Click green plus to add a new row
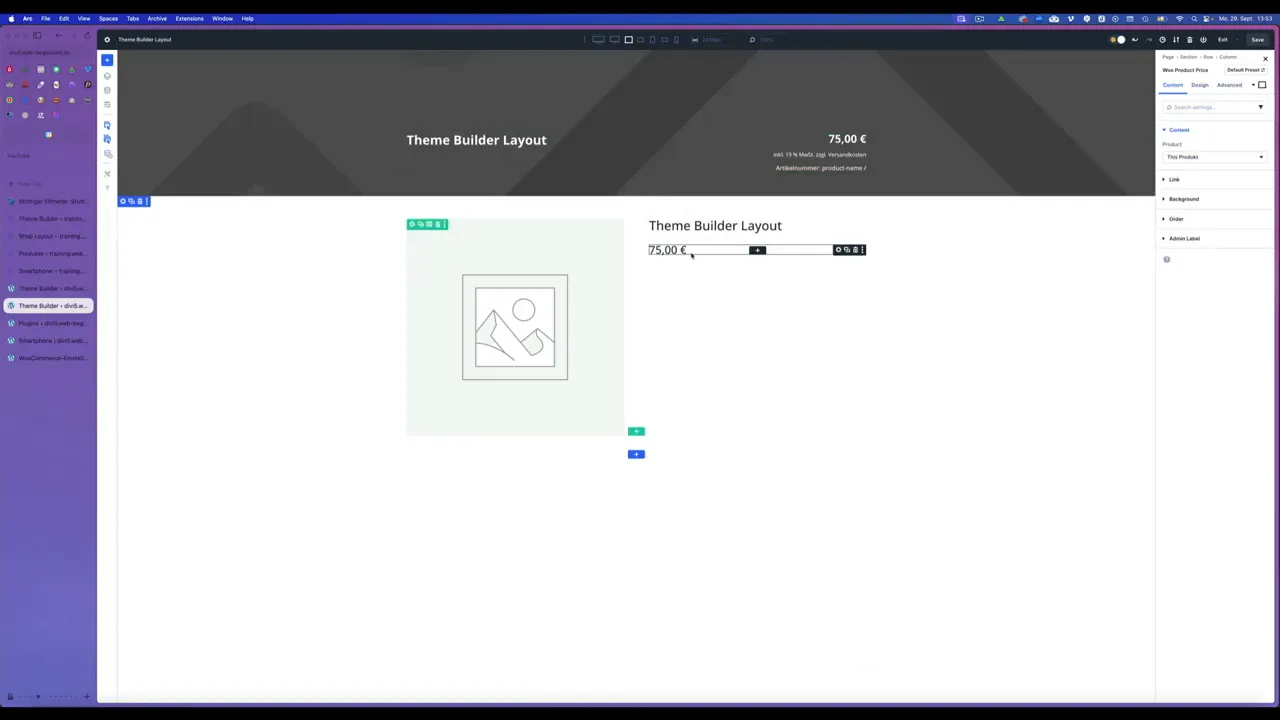The width and height of the screenshot is (1280, 720). pyautogui.click(x=636, y=432)
